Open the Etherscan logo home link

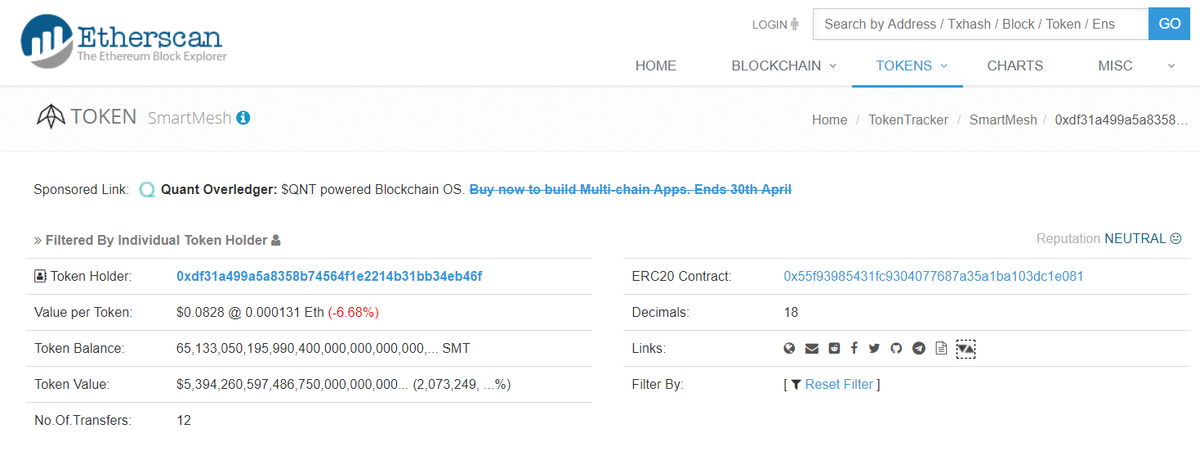(x=123, y=40)
